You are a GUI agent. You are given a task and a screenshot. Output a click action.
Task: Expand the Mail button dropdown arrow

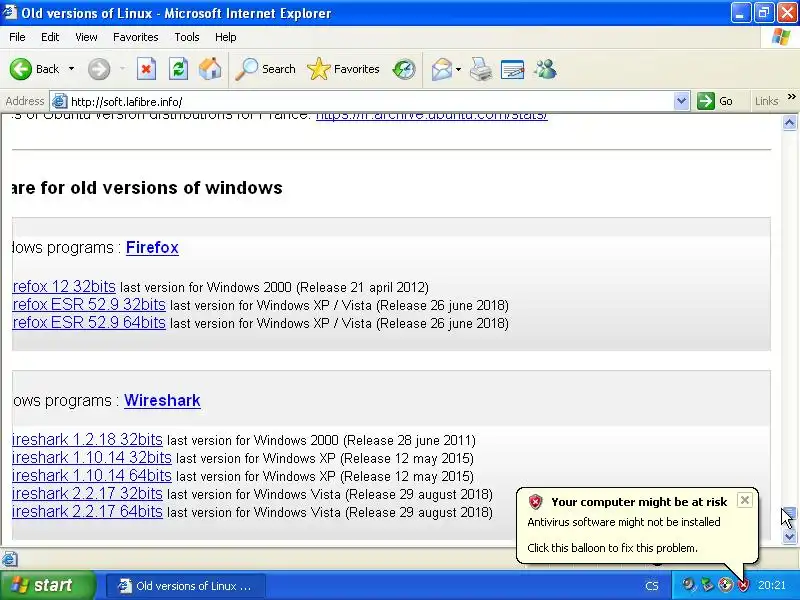(x=458, y=69)
